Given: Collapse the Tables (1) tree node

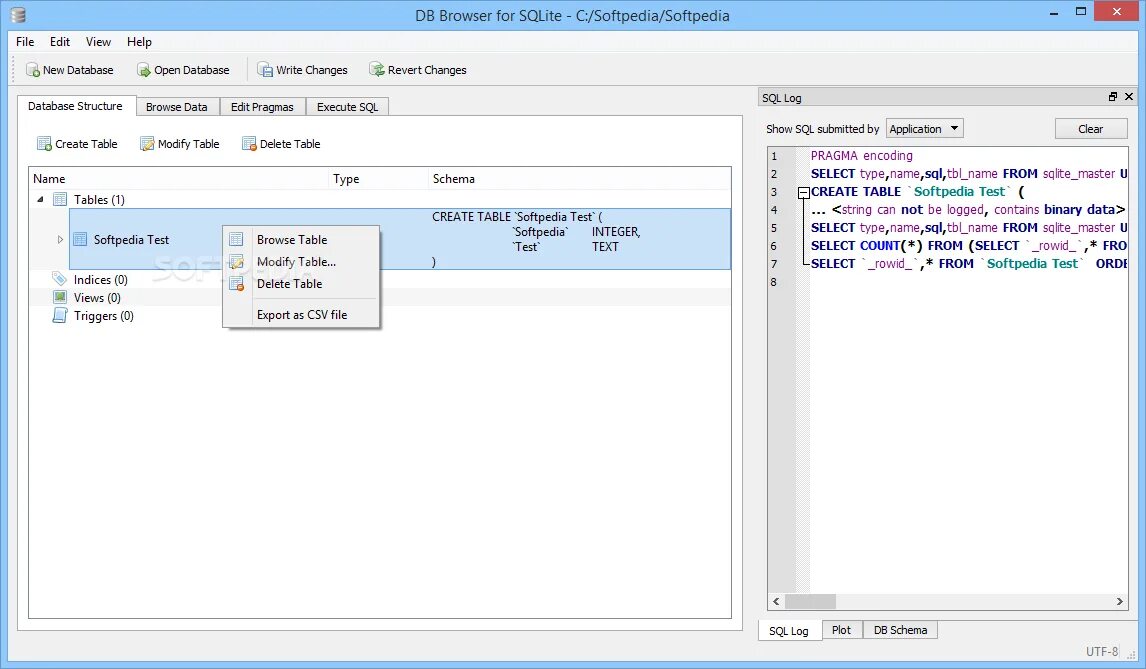Looking at the screenshot, I should pyautogui.click(x=40, y=200).
